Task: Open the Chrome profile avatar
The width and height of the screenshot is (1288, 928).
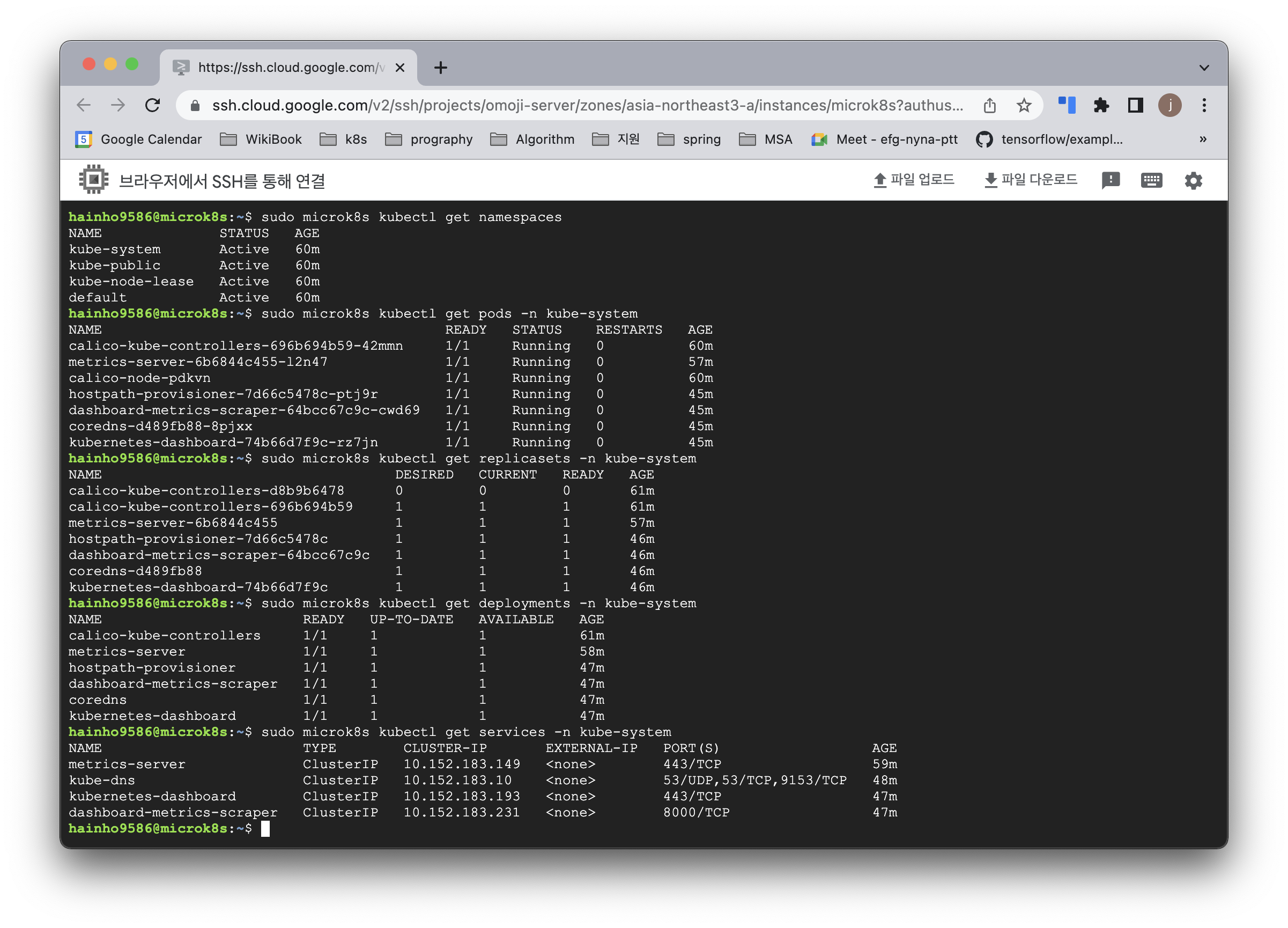Action: tap(1169, 105)
